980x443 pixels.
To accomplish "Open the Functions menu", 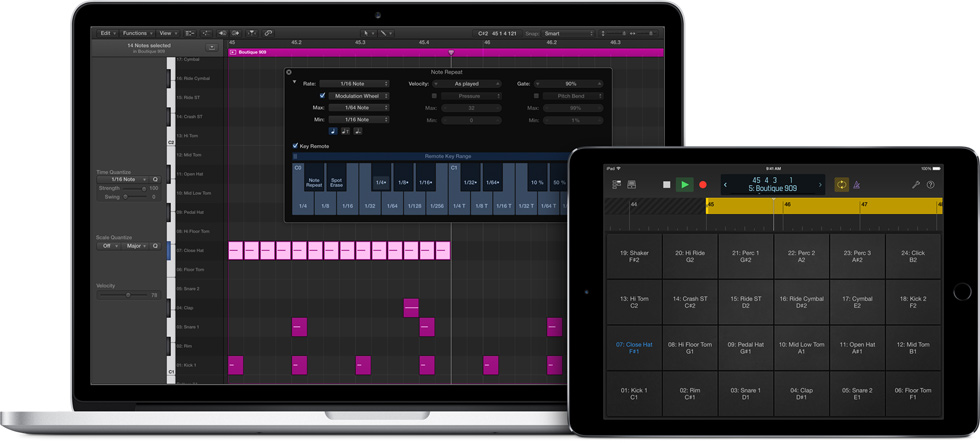I will 137,33.
